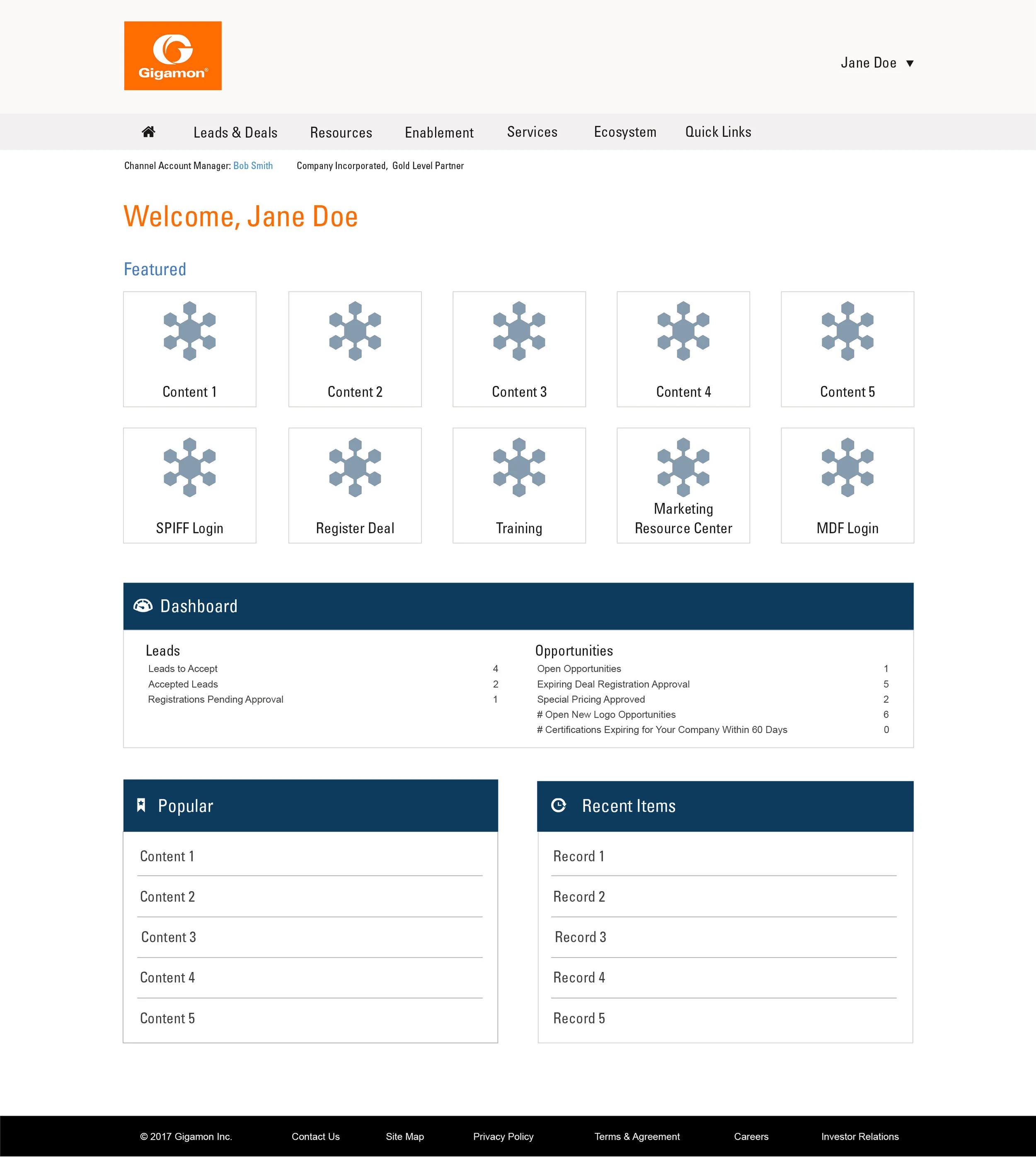
Task: Open Record 2 in Recent Items
Action: click(x=579, y=897)
